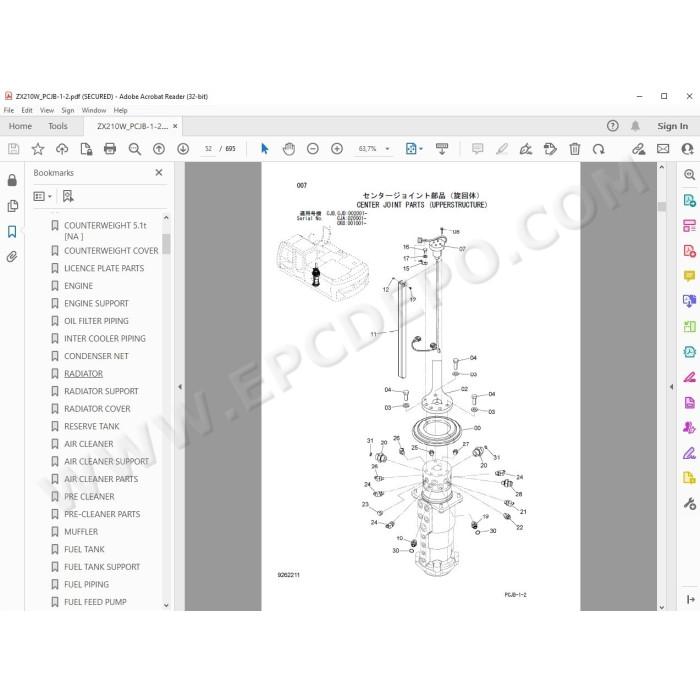Open the Help question mark icon
700x700 pixels.
tap(612, 126)
